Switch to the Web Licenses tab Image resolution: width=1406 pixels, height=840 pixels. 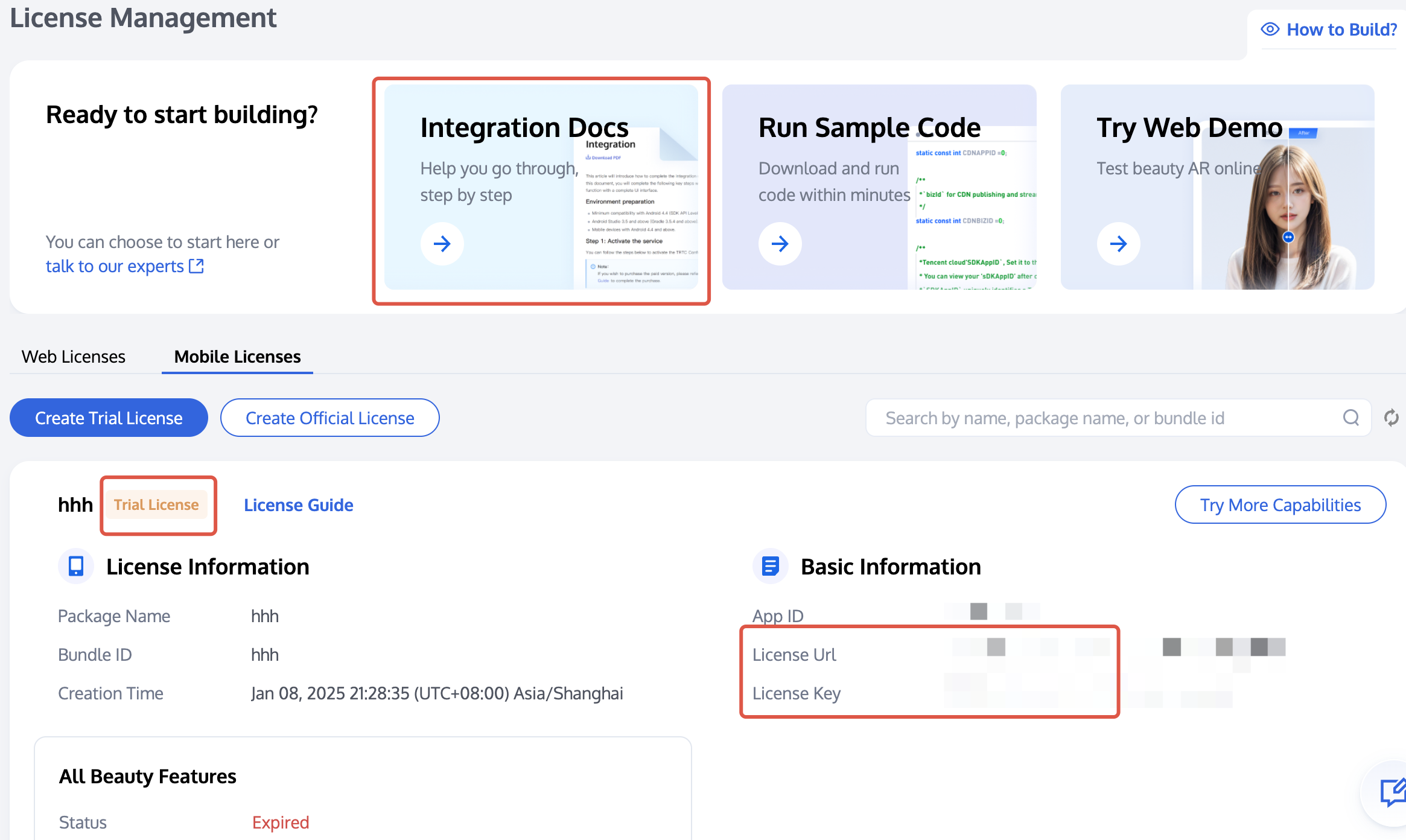[74, 357]
